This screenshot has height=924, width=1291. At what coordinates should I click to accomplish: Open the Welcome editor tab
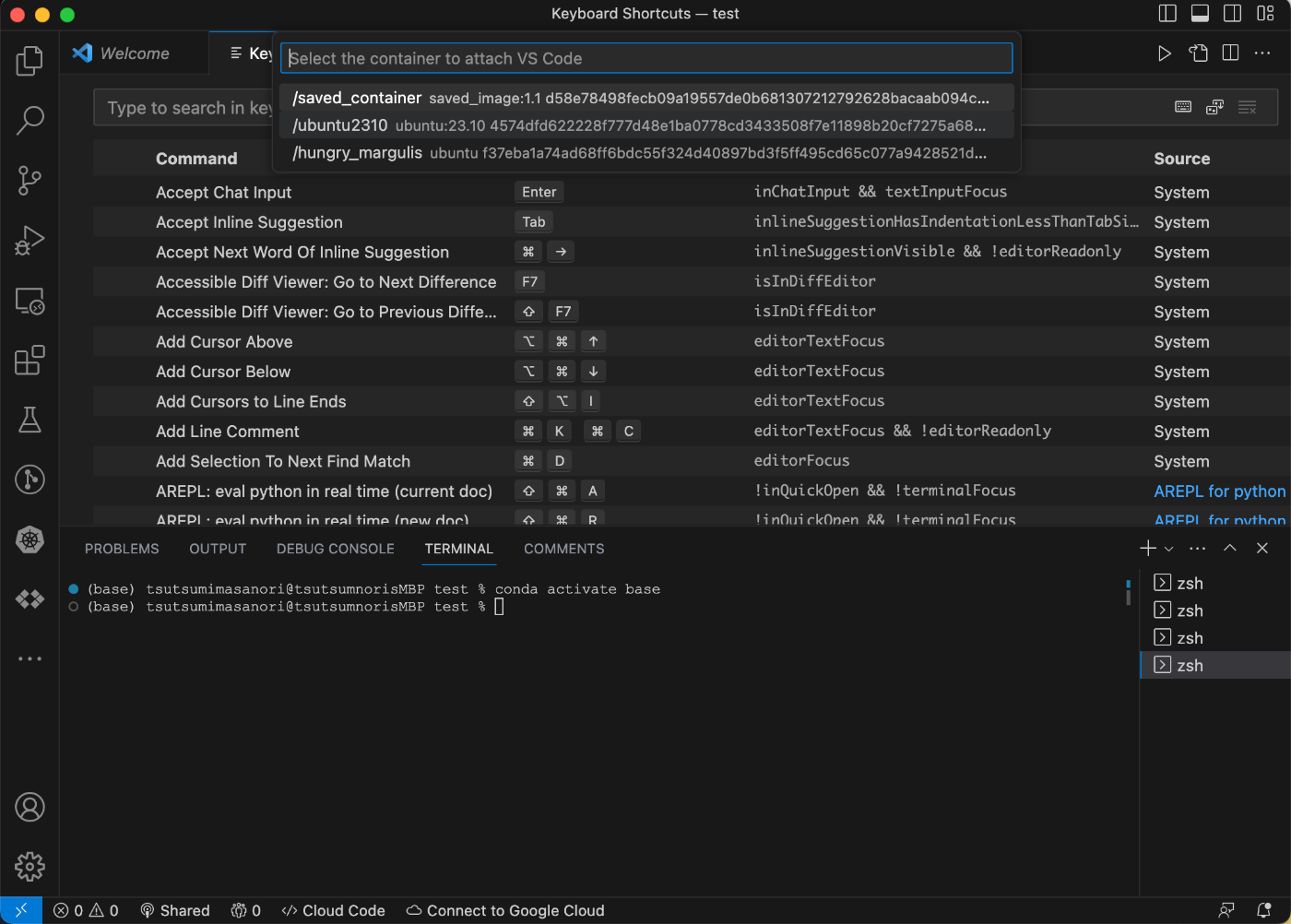[x=134, y=53]
